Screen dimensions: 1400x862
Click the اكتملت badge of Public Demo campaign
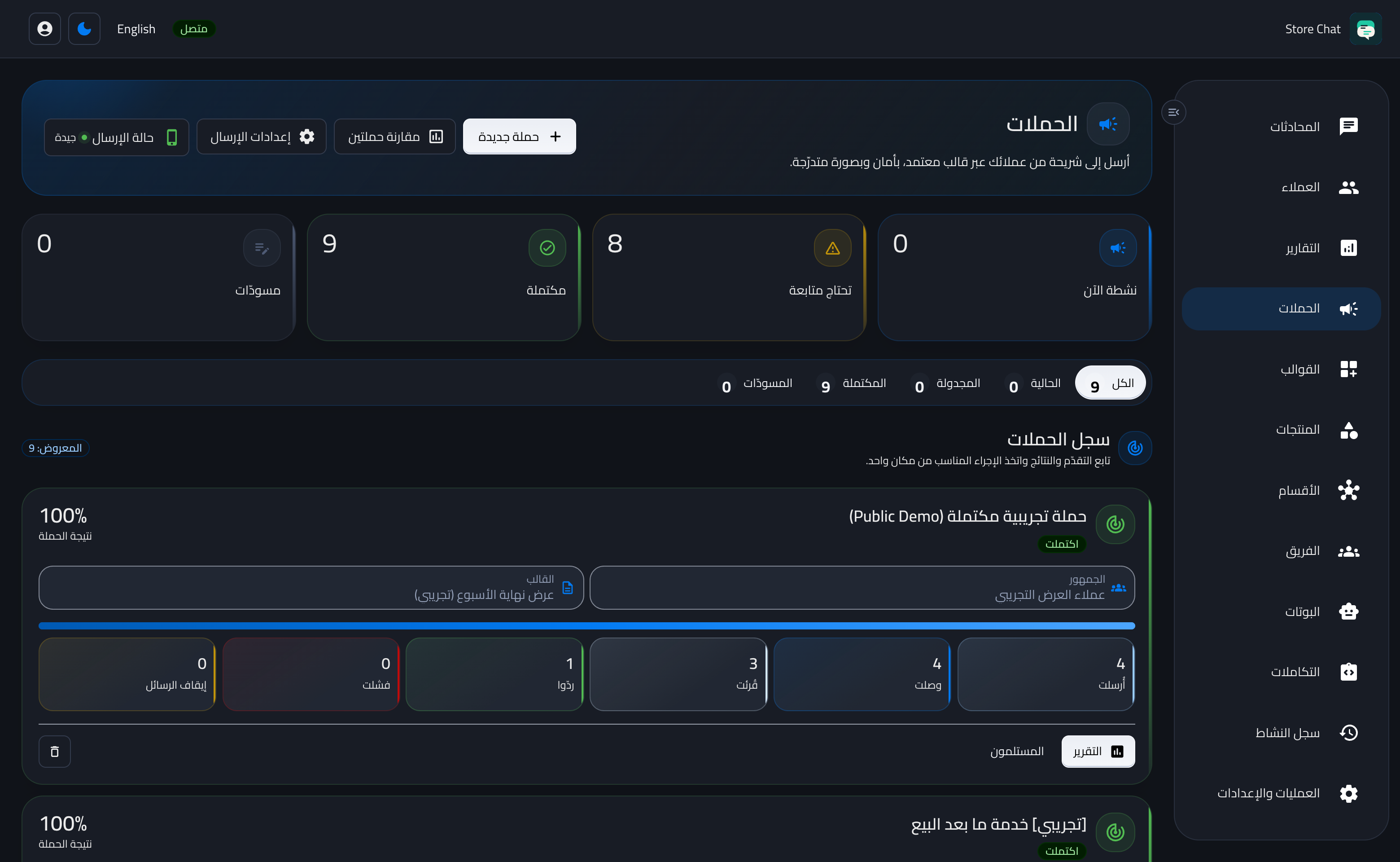click(x=1062, y=544)
